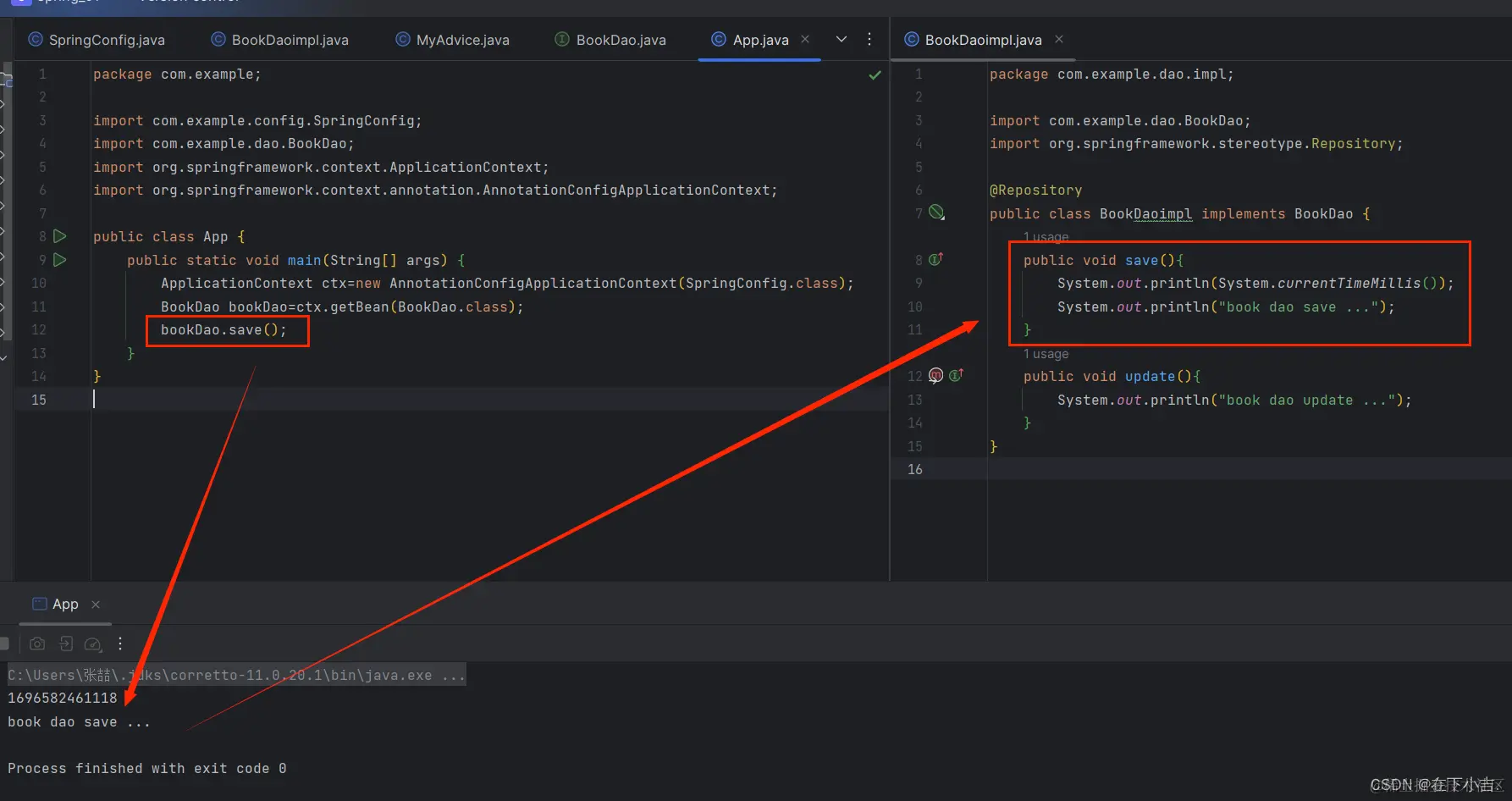Viewport: 1512px width, 801px height.
Task: Click the Spring bean gutter icon on line 7
Action: (936, 213)
